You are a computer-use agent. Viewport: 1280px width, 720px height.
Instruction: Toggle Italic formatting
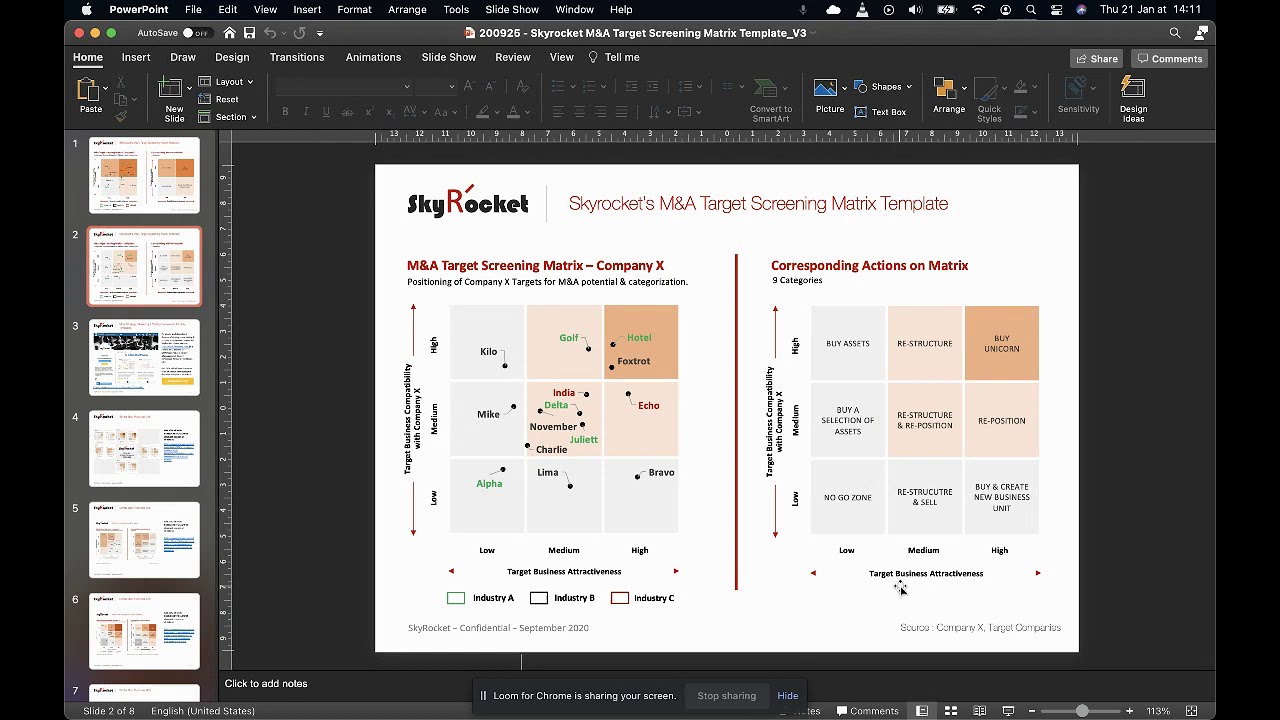pyautogui.click(x=305, y=112)
